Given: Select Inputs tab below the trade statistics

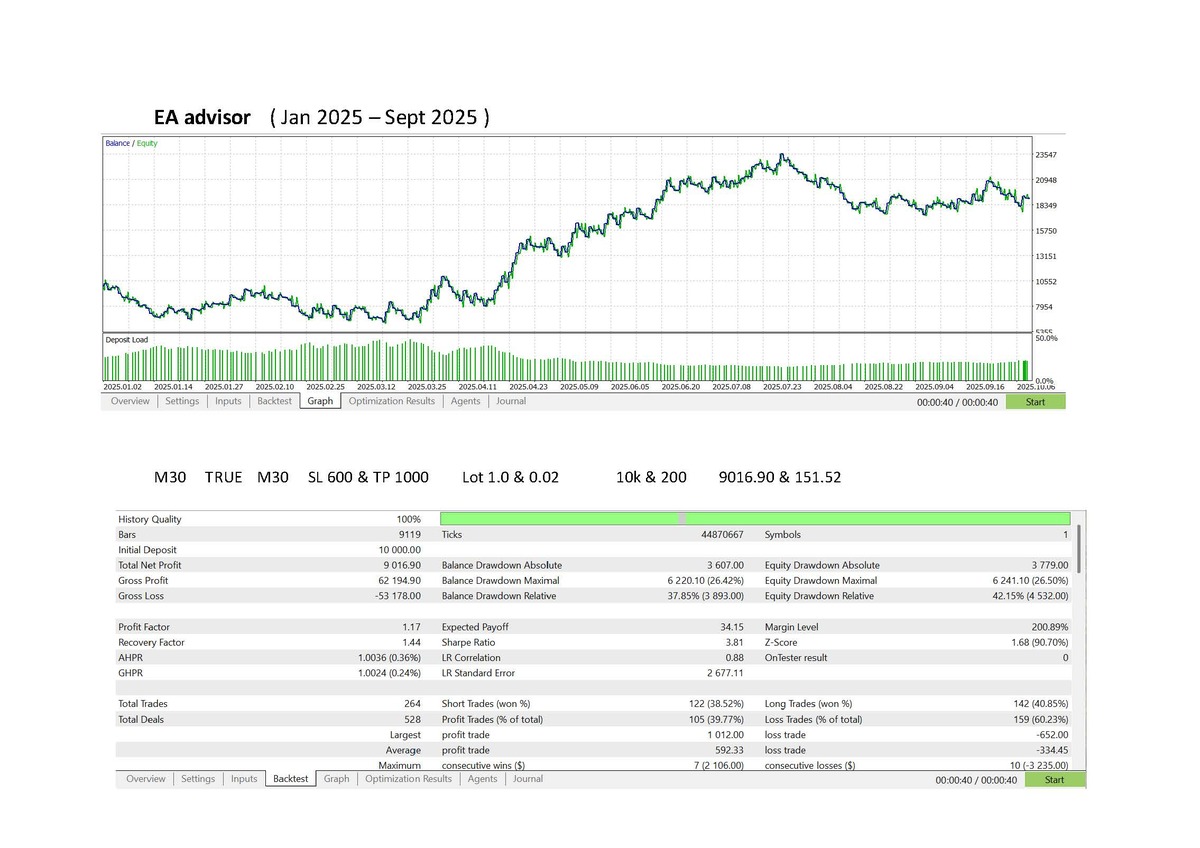Looking at the screenshot, I should tap(244, 779).
